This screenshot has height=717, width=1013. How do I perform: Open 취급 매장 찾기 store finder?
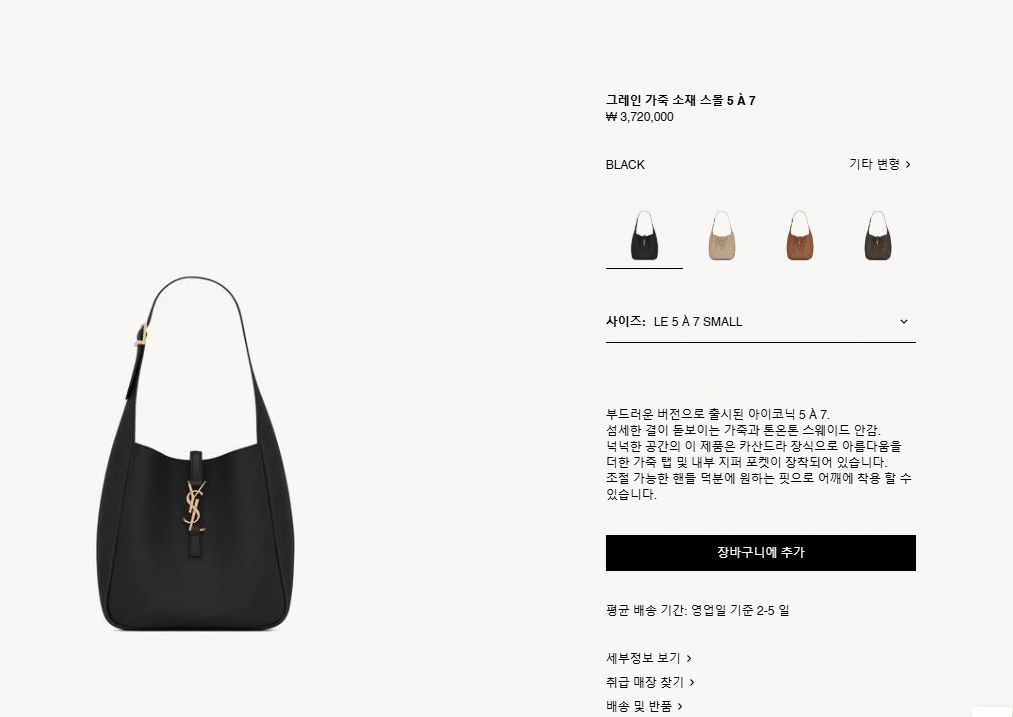click(x=650, y=682)
